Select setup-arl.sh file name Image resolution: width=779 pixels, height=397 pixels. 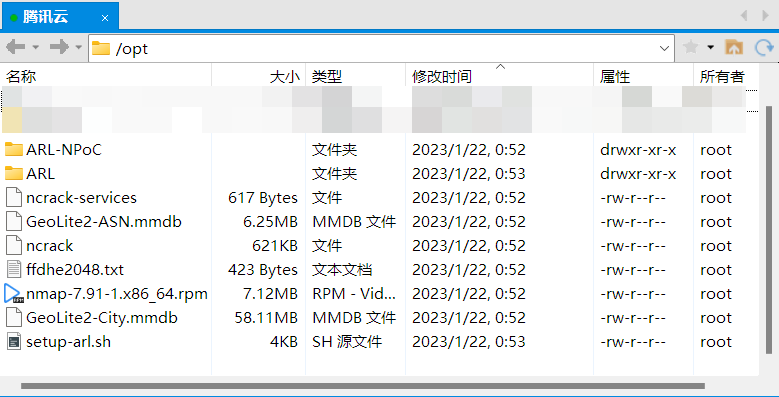pos(69,342)
